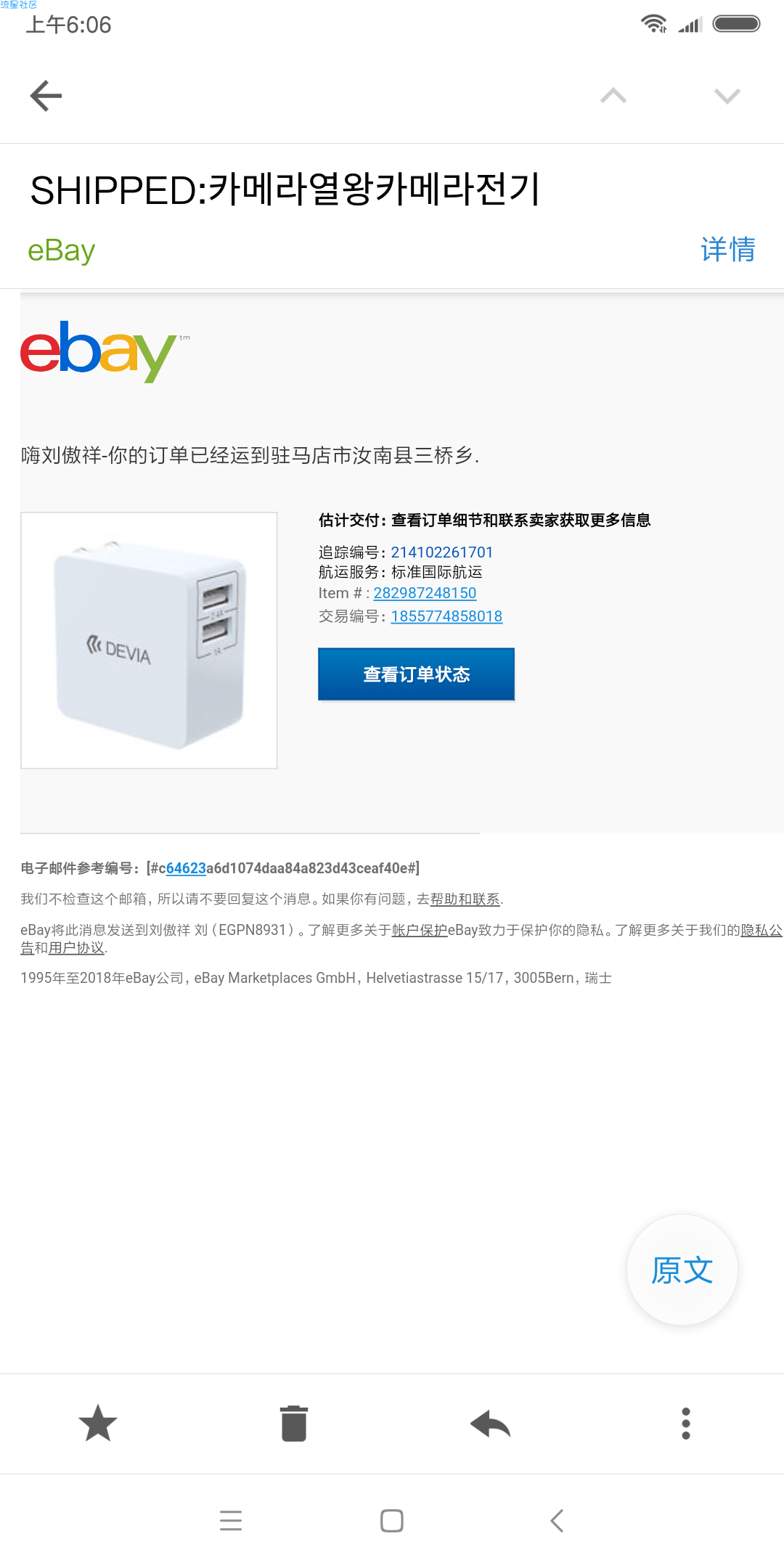Delete email with trash icon
Screen dimensions: 784x1568
(294, 1423)
